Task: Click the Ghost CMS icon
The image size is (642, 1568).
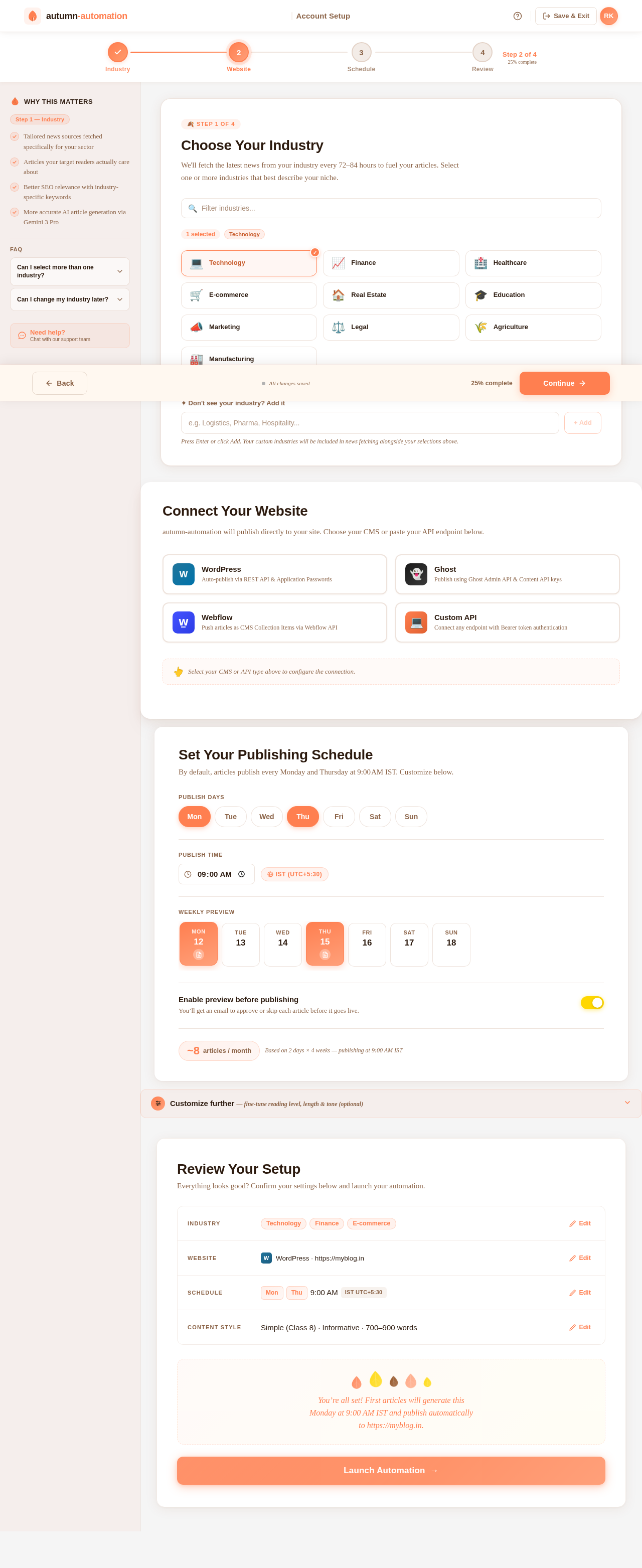Action: point(416,574)
